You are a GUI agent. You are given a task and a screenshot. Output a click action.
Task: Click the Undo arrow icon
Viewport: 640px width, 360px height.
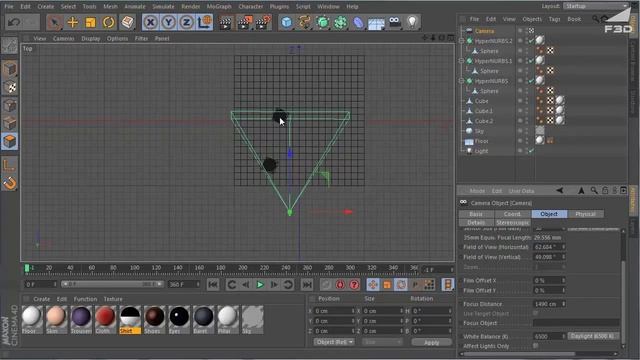pyautogui.click(x=14, y=22)
